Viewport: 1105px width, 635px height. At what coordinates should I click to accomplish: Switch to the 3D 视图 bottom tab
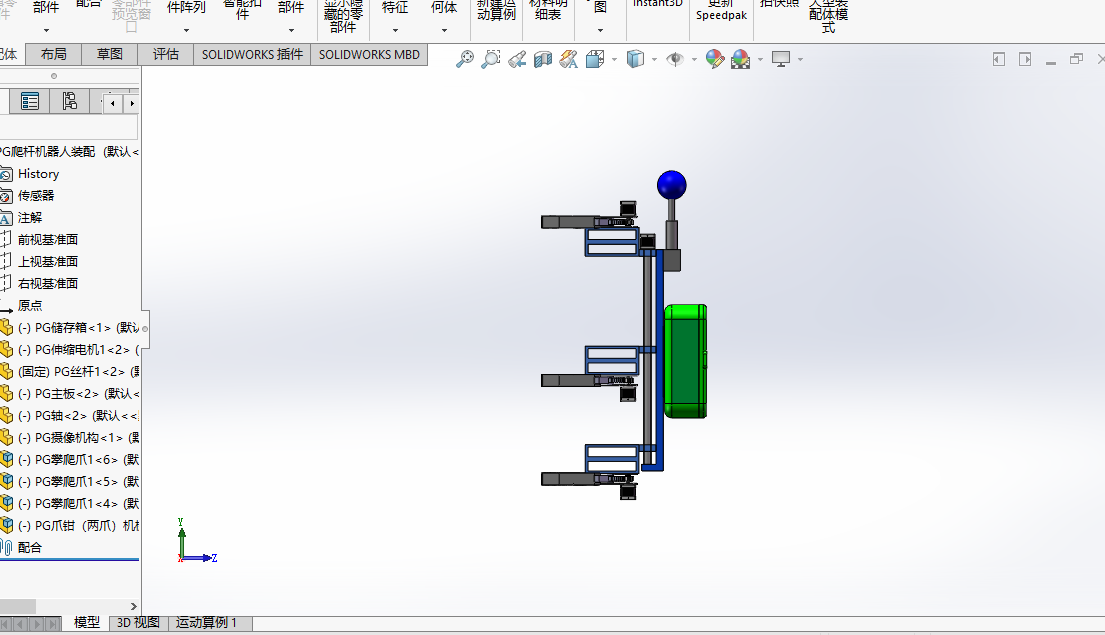pos(138,623)
